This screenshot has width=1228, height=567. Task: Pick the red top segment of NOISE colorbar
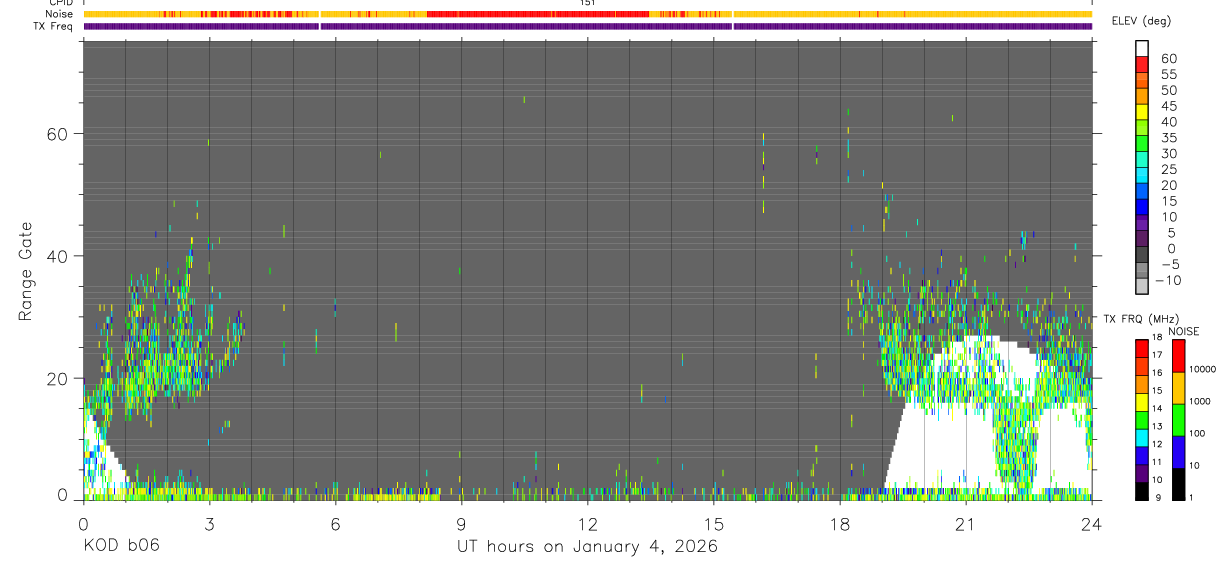1178,356
